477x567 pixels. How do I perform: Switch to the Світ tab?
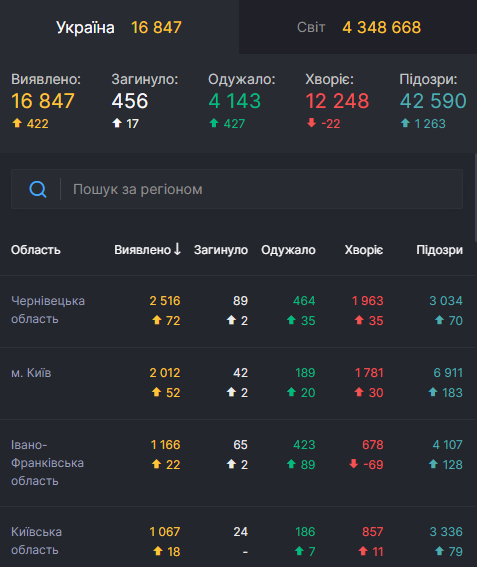[x=358, y=27]
